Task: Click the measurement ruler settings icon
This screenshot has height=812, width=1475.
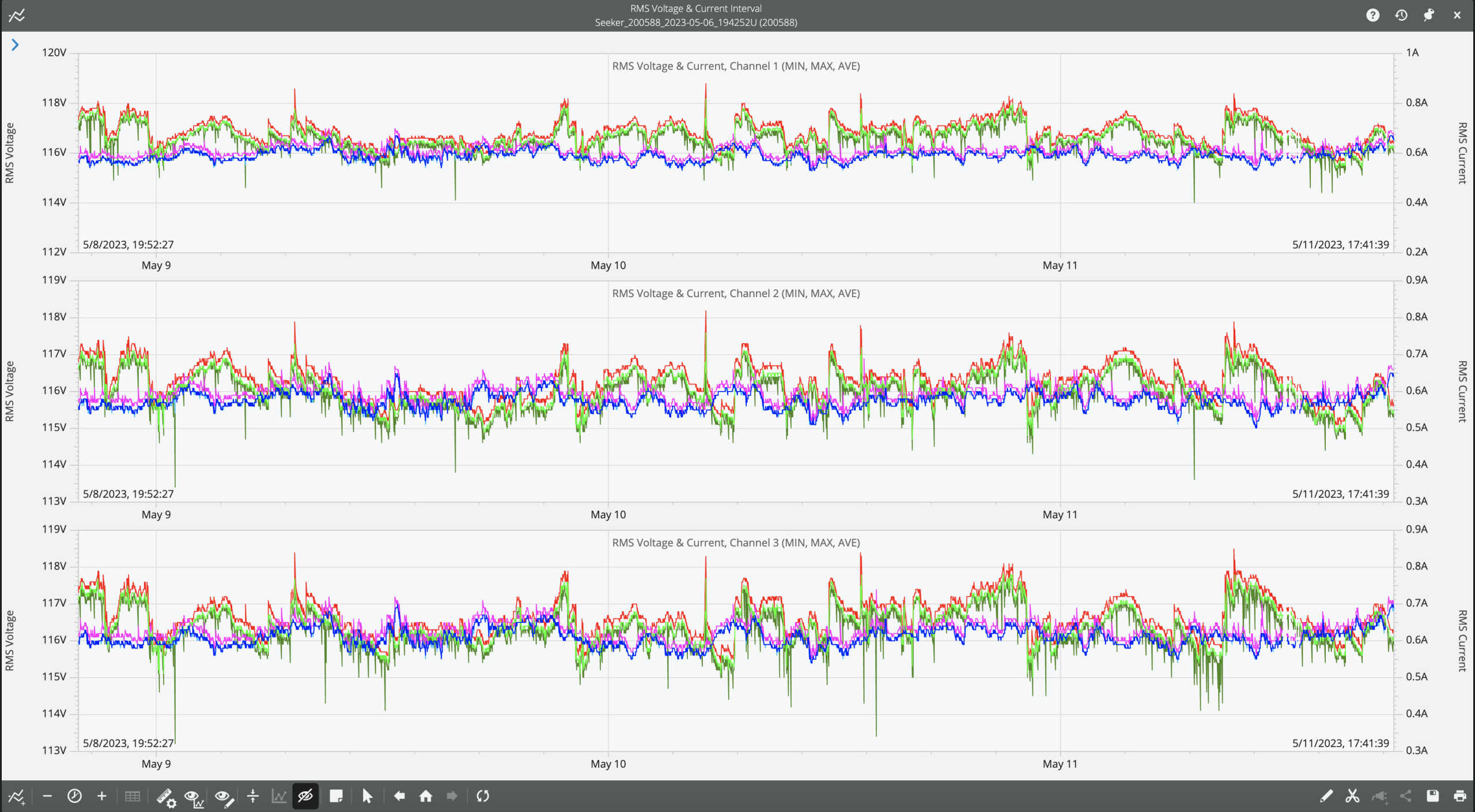Action: pyautogui.click(x=167, y=796)
